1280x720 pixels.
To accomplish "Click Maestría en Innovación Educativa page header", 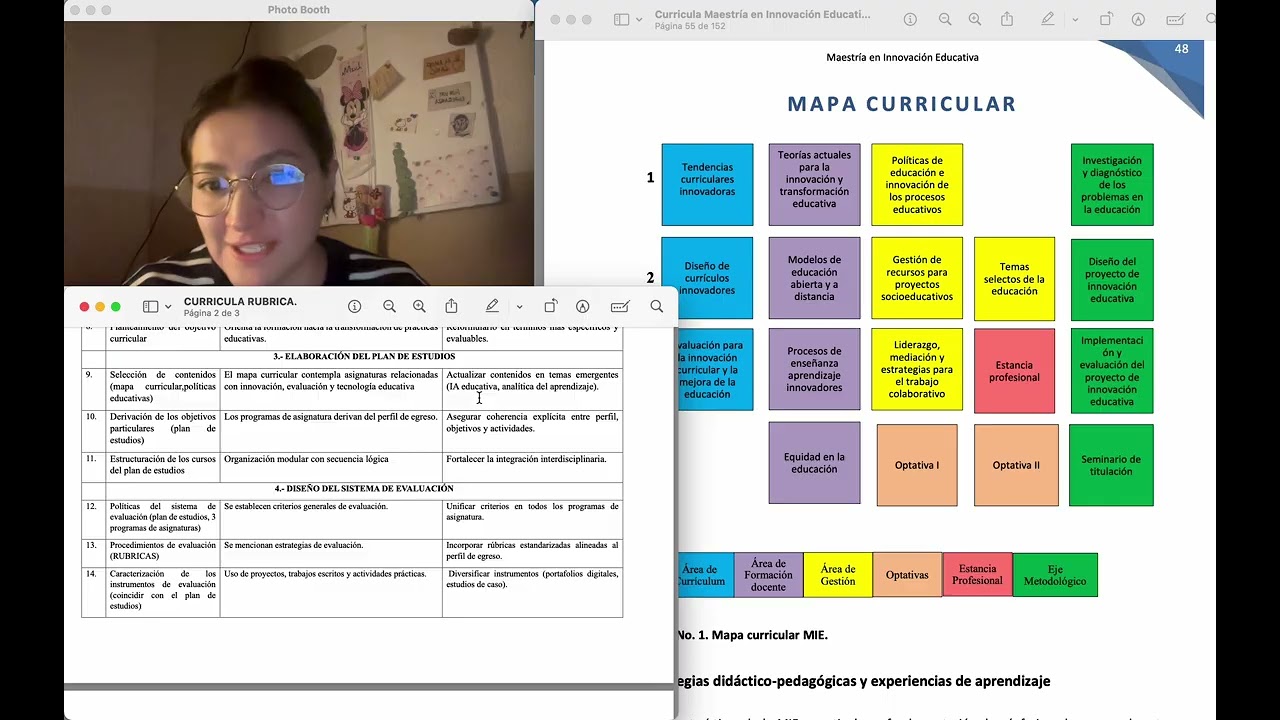I will click(902, 57).
